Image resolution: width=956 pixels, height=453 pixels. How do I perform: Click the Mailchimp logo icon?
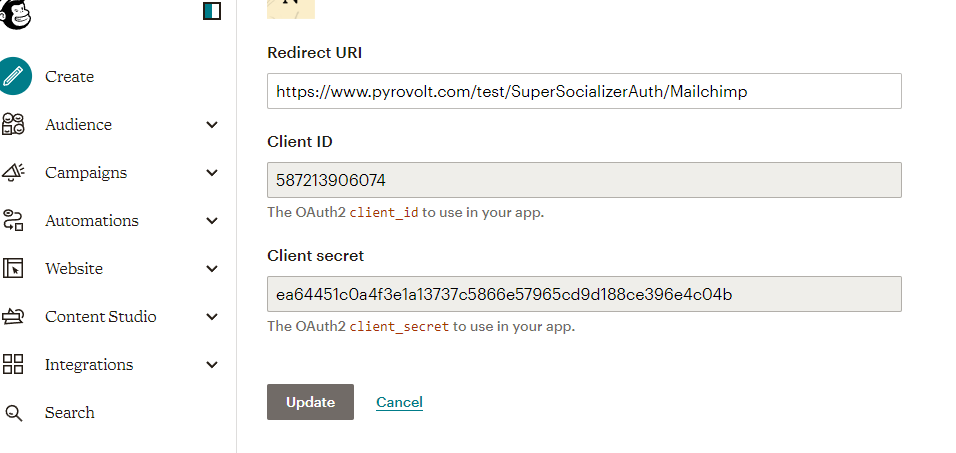pyautogui.click(x=12, y=11)
